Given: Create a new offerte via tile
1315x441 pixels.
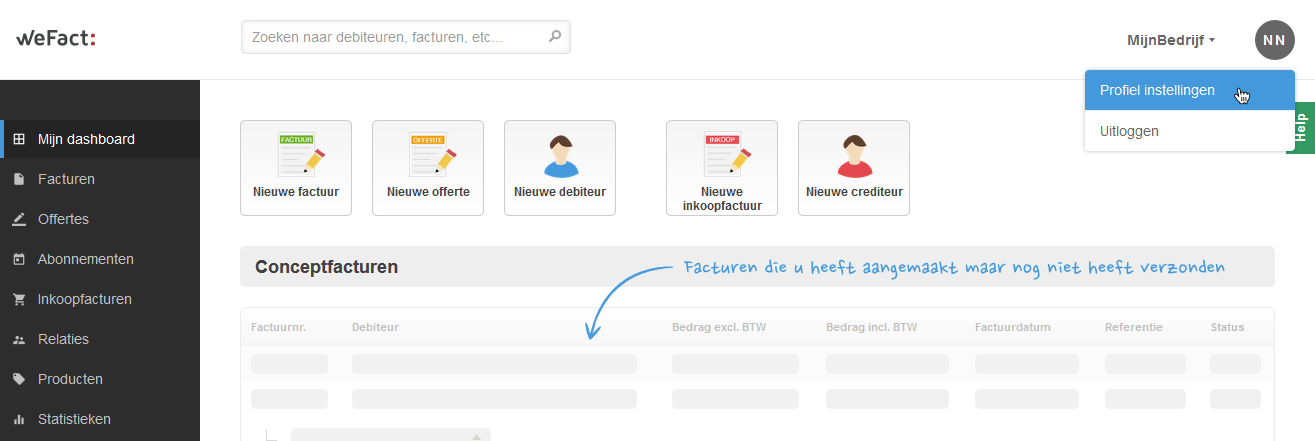Looking at the screenshot, I should (428, 167).
